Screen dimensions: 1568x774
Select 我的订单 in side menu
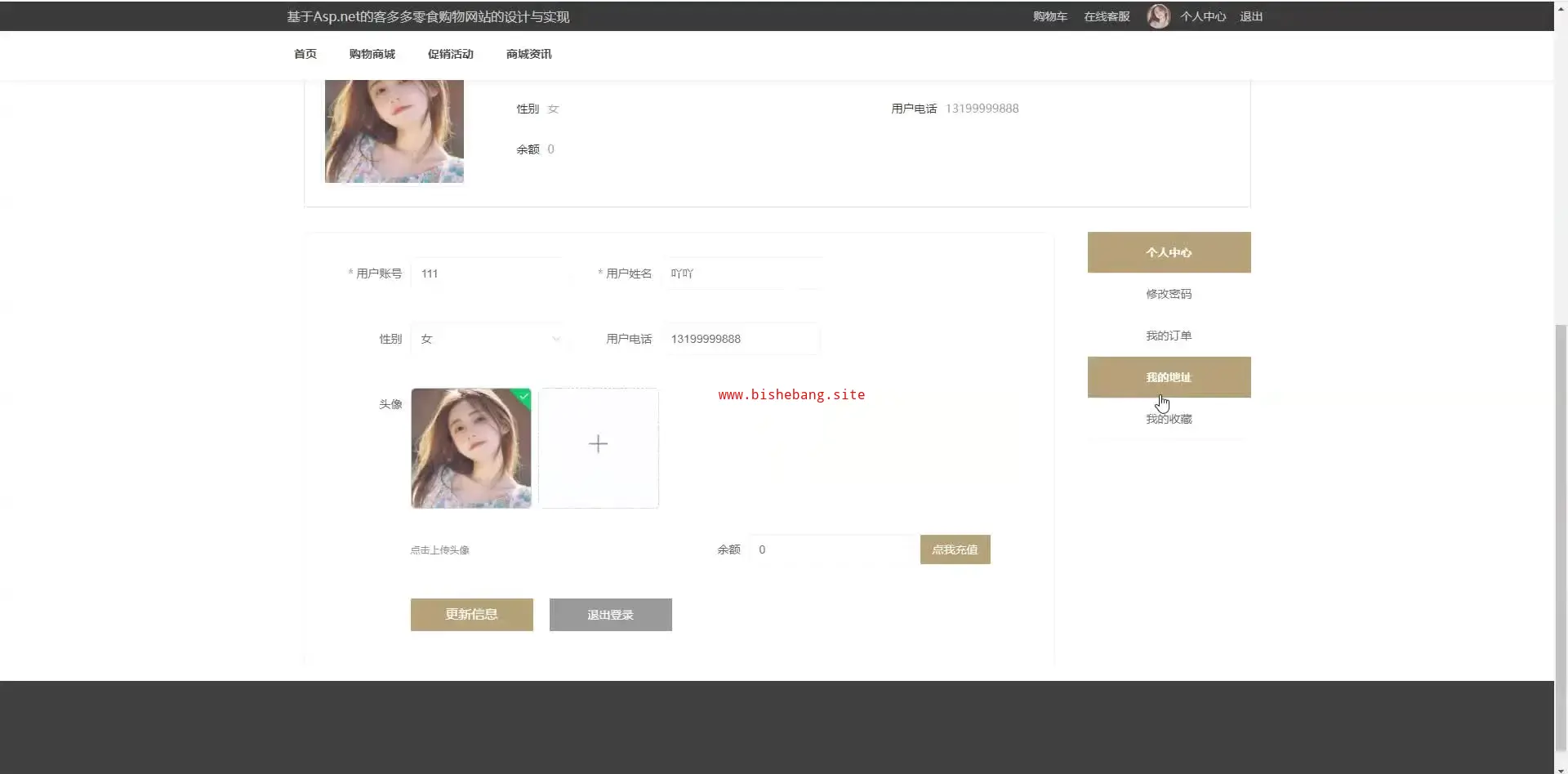coord(1169,336)
